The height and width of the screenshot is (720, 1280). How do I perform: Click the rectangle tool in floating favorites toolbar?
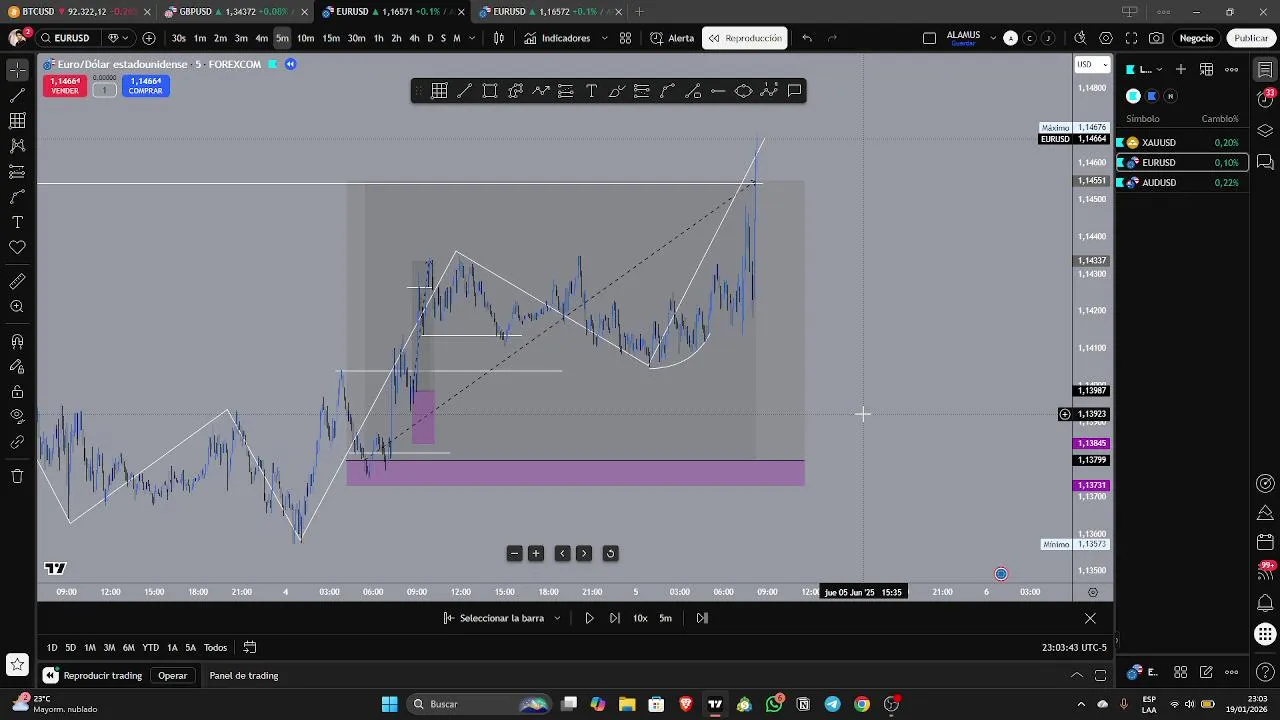click(490, 91)
